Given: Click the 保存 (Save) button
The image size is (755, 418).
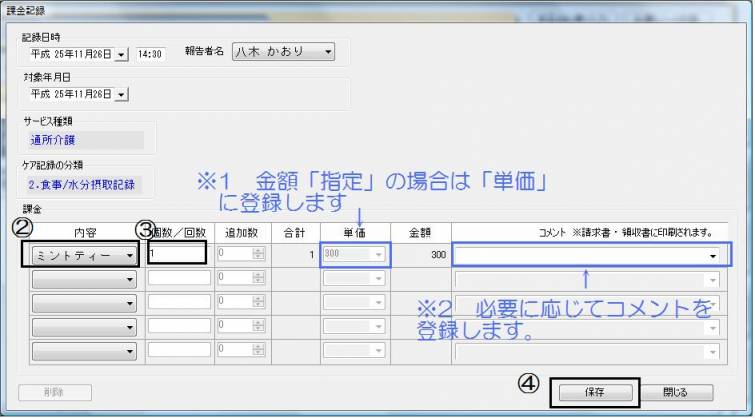Looking at the screenshot, I should coord(594,392).
